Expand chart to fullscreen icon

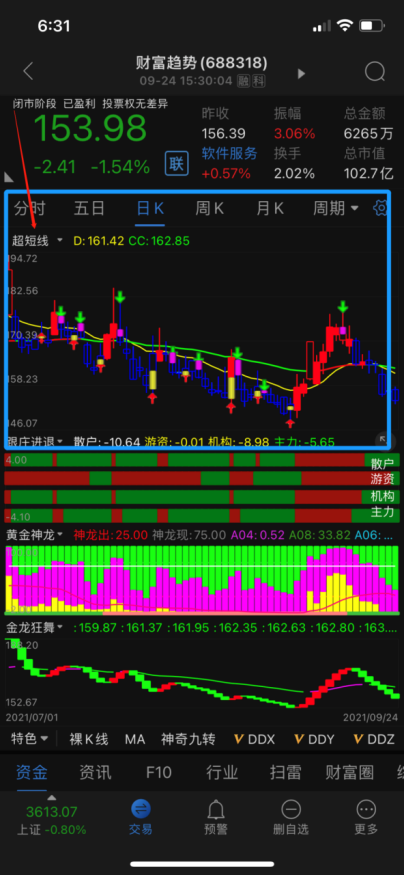point(382,439)
